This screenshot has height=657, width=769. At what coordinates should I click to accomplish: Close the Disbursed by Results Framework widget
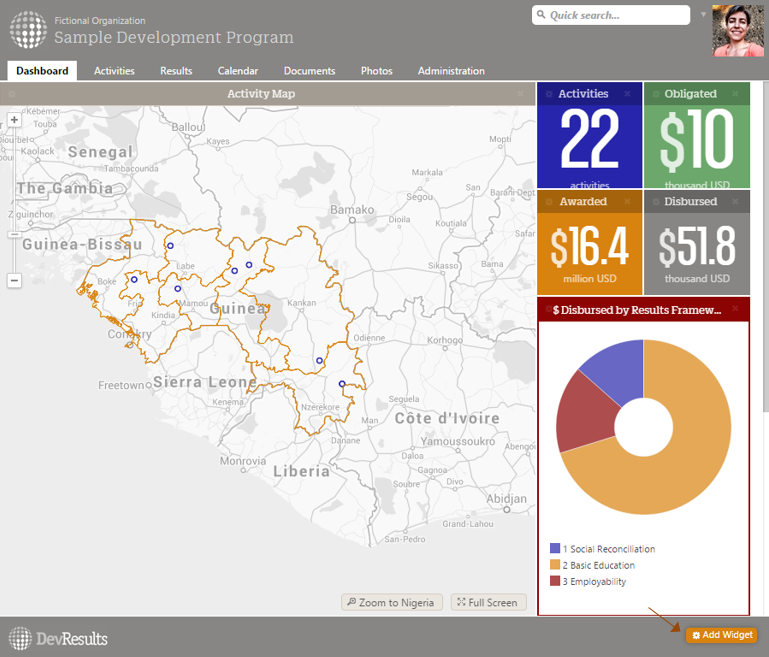(x=735, y=308)
